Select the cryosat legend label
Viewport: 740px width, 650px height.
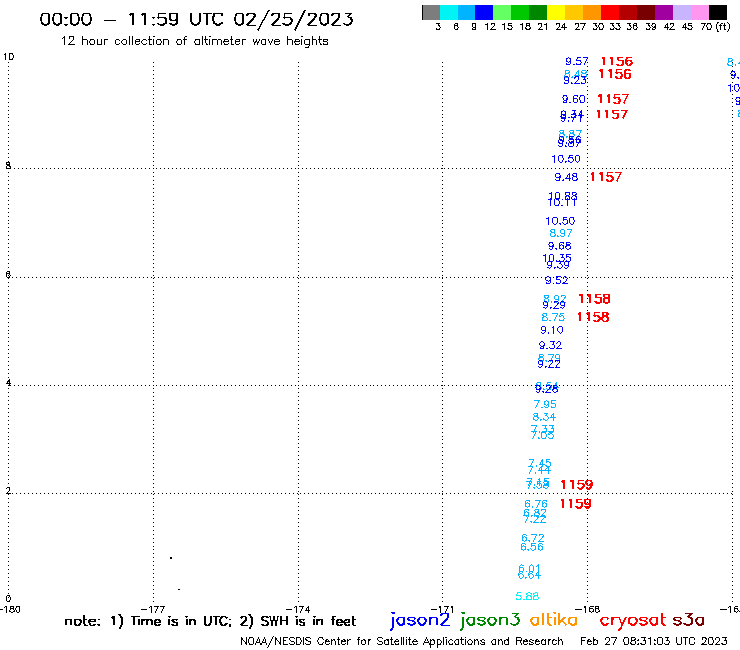tap(633, 621)
